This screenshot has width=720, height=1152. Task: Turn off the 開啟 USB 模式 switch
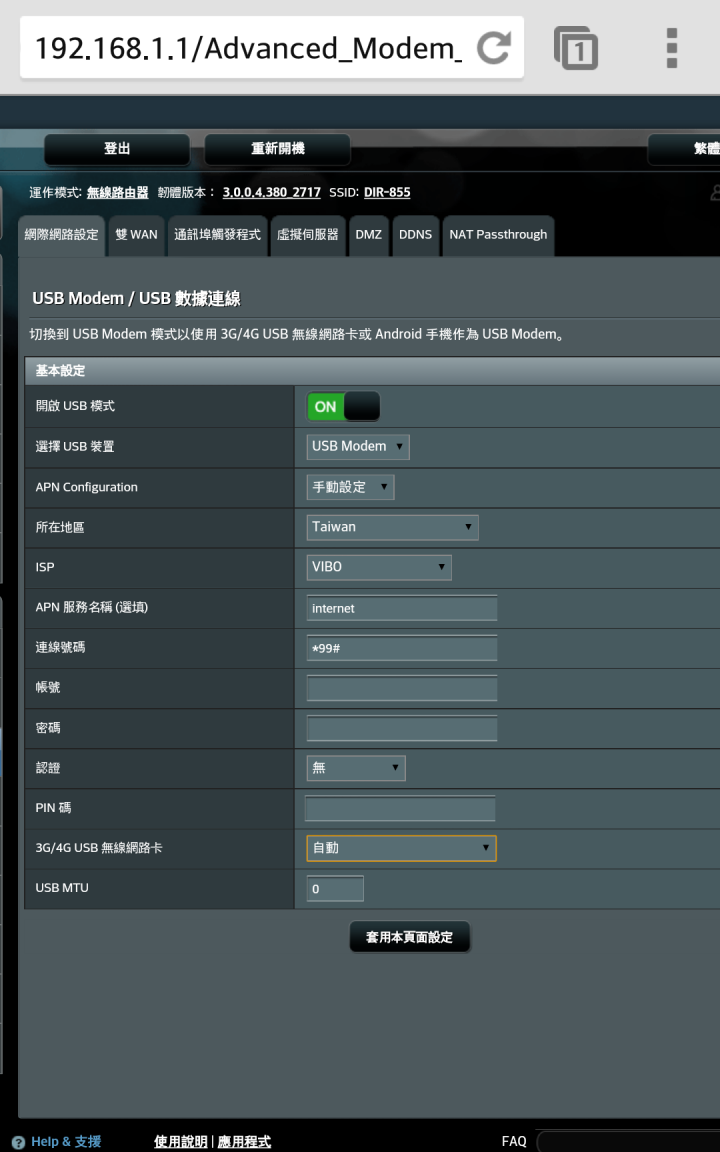click(x=343, y=406)
